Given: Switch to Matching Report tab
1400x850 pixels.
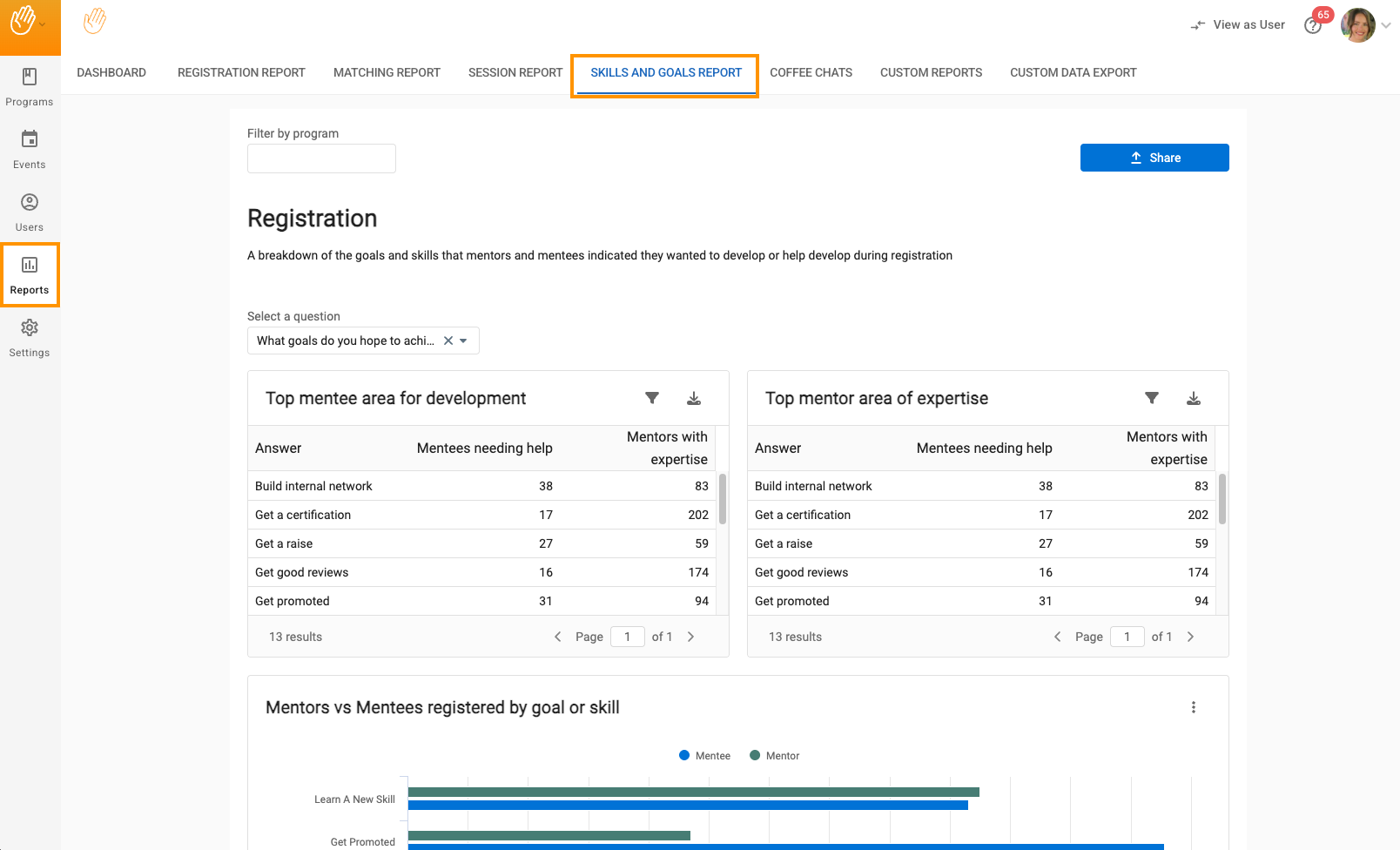Looking at the screenshot, I should tap(387, 72).
